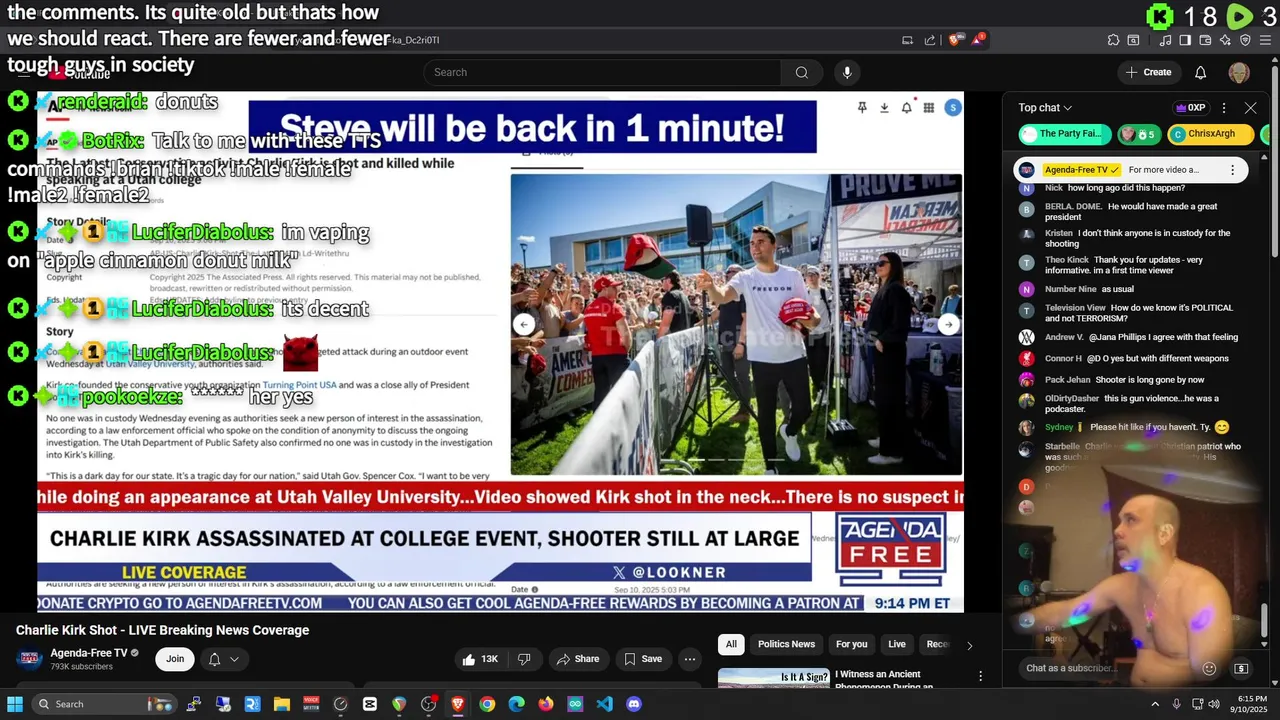
Task: Click the live video player showing news coverage
Action: [500, 352]
